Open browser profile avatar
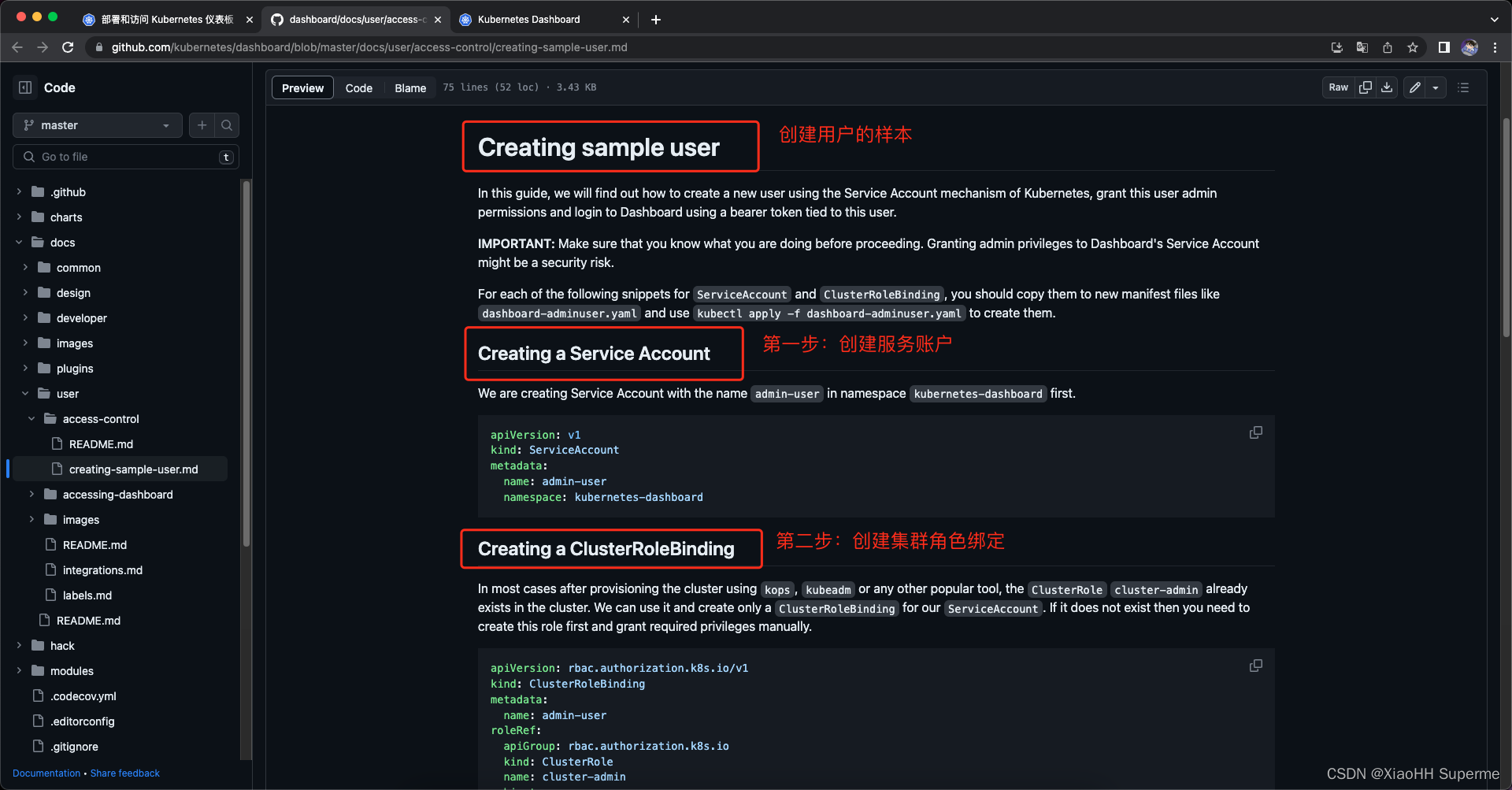Image resolution: width=1512 pixels, height=790 pixels. [1469, 47]
